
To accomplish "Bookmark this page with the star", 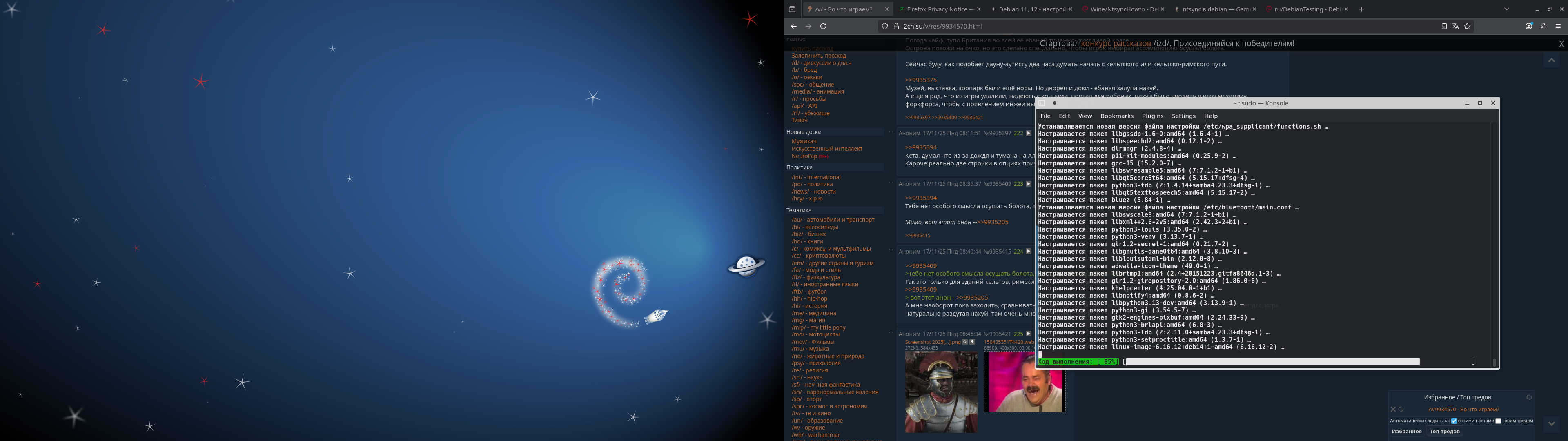I will click(1467, 26).
